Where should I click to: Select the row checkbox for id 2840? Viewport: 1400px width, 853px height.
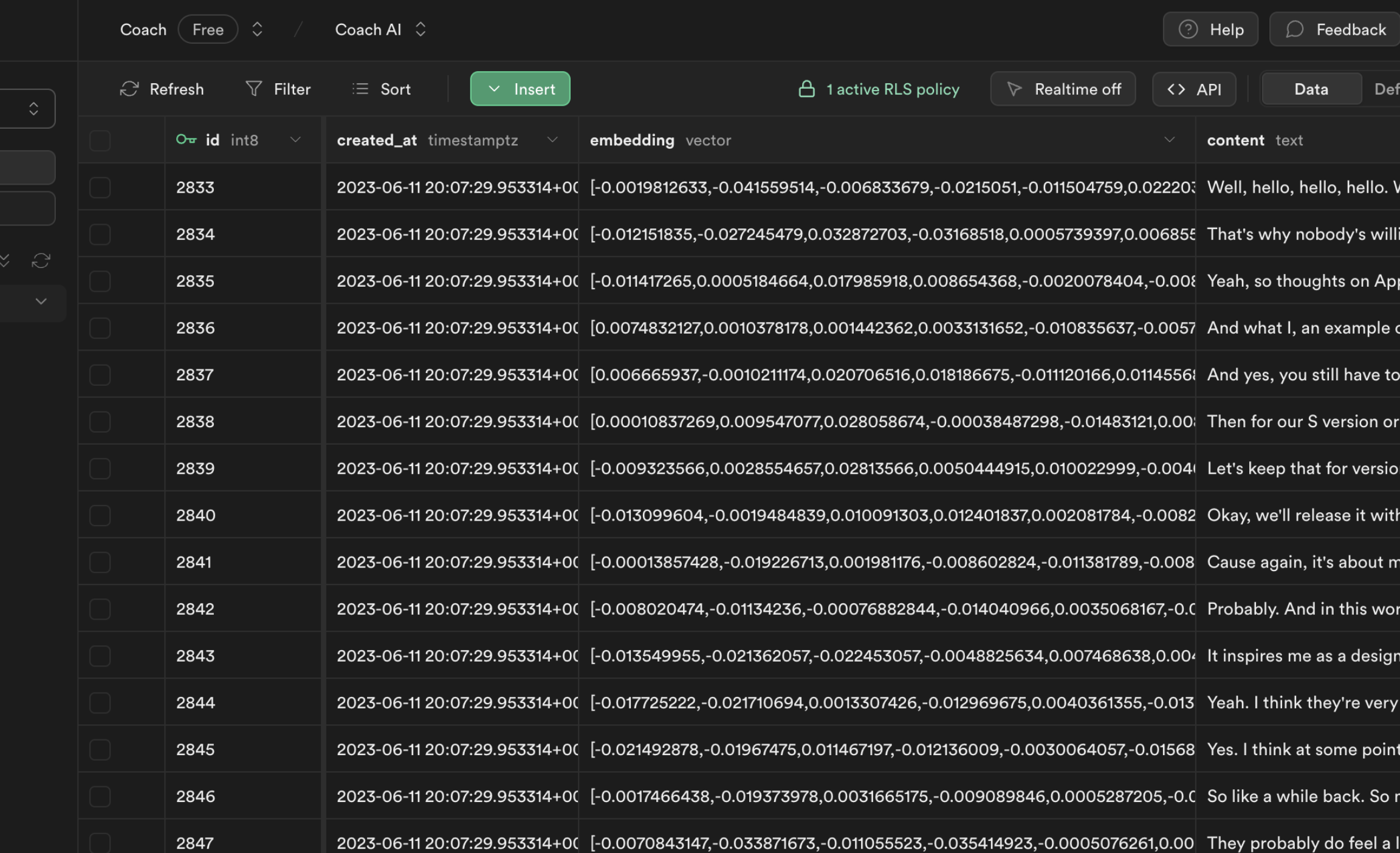[100, 515]
